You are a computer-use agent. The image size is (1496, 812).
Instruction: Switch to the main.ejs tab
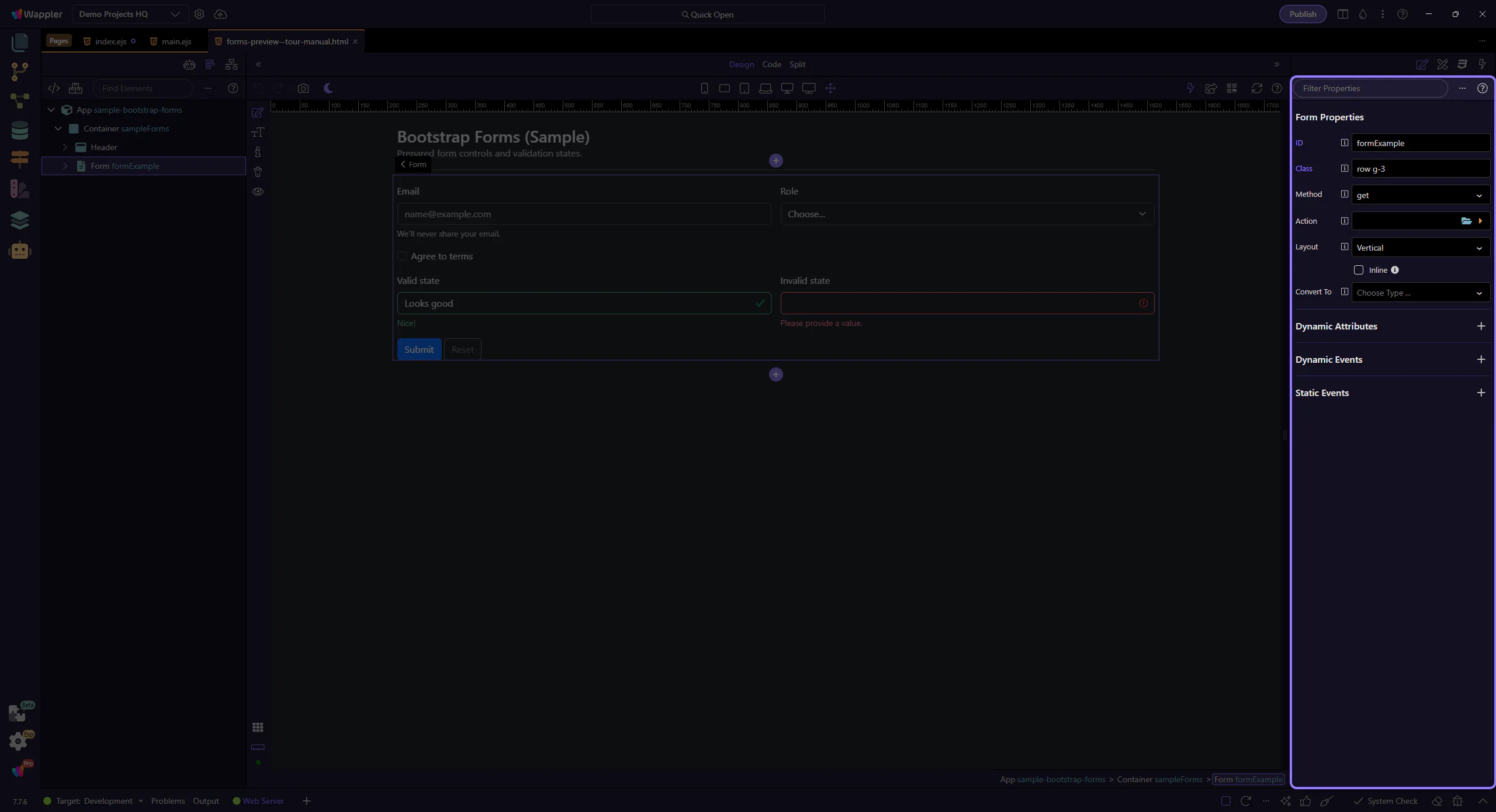pyautogui.click(x=176, y=41)
